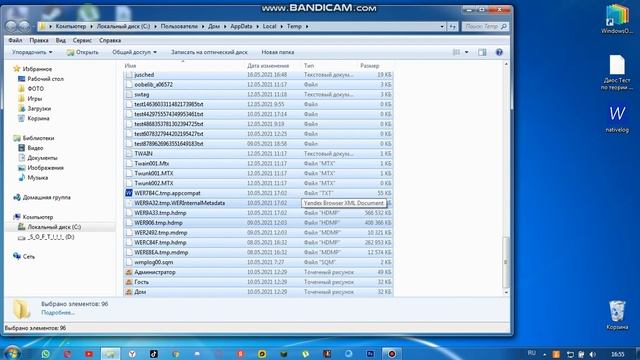Click AppData in the address breadcrumb
The width and height of the screenshot is (640, 360).
point(241,27)
